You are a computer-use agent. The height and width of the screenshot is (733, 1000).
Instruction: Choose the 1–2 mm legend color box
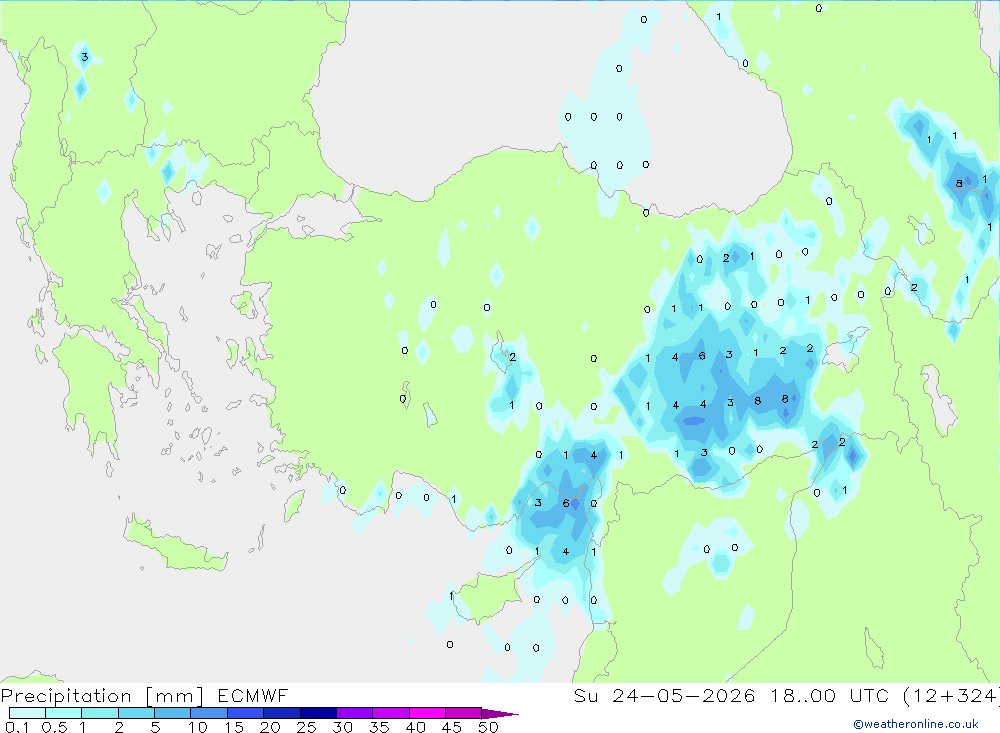[99, 713]
